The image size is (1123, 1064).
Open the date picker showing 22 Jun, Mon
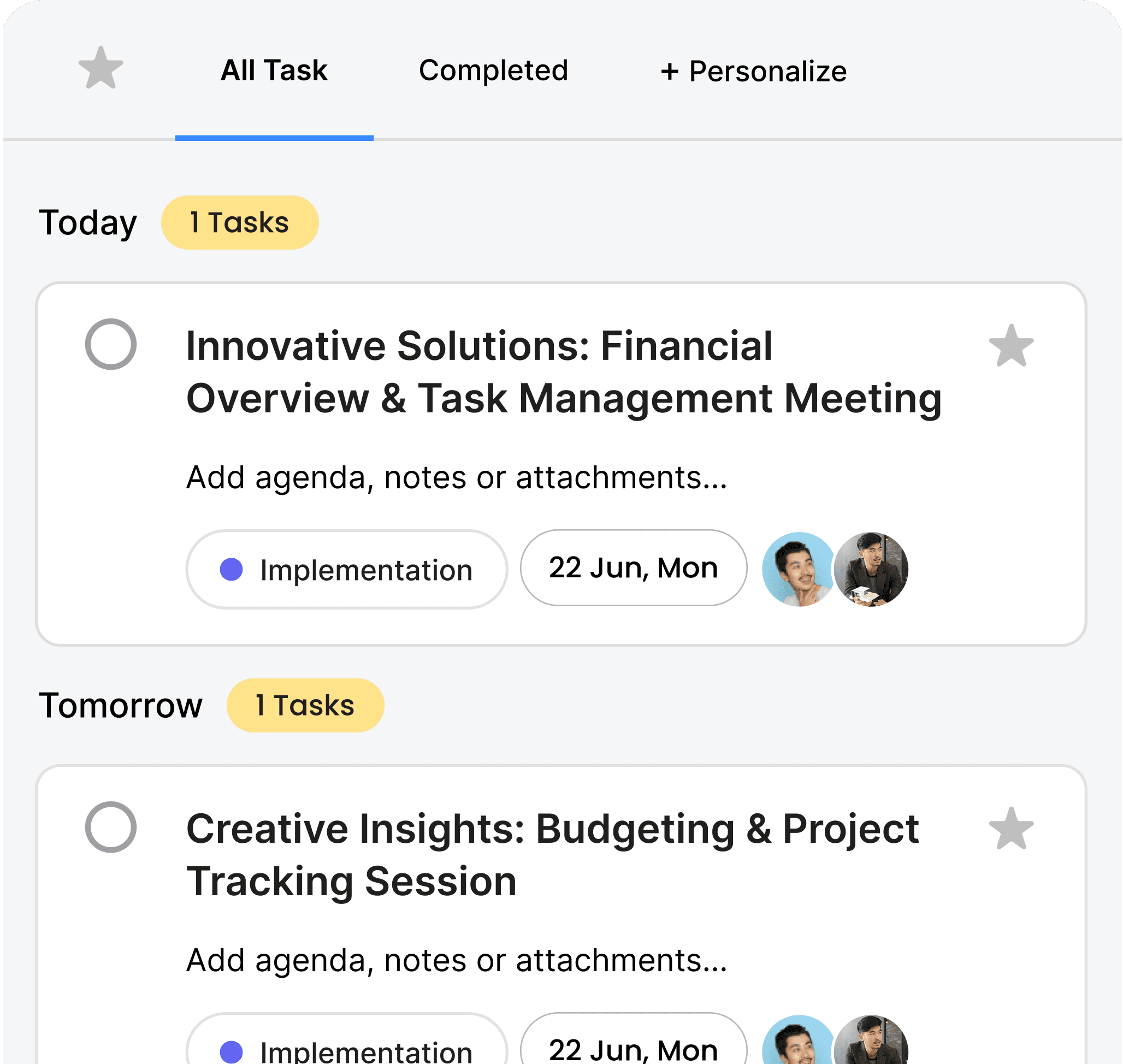click(x=634, y=568)
